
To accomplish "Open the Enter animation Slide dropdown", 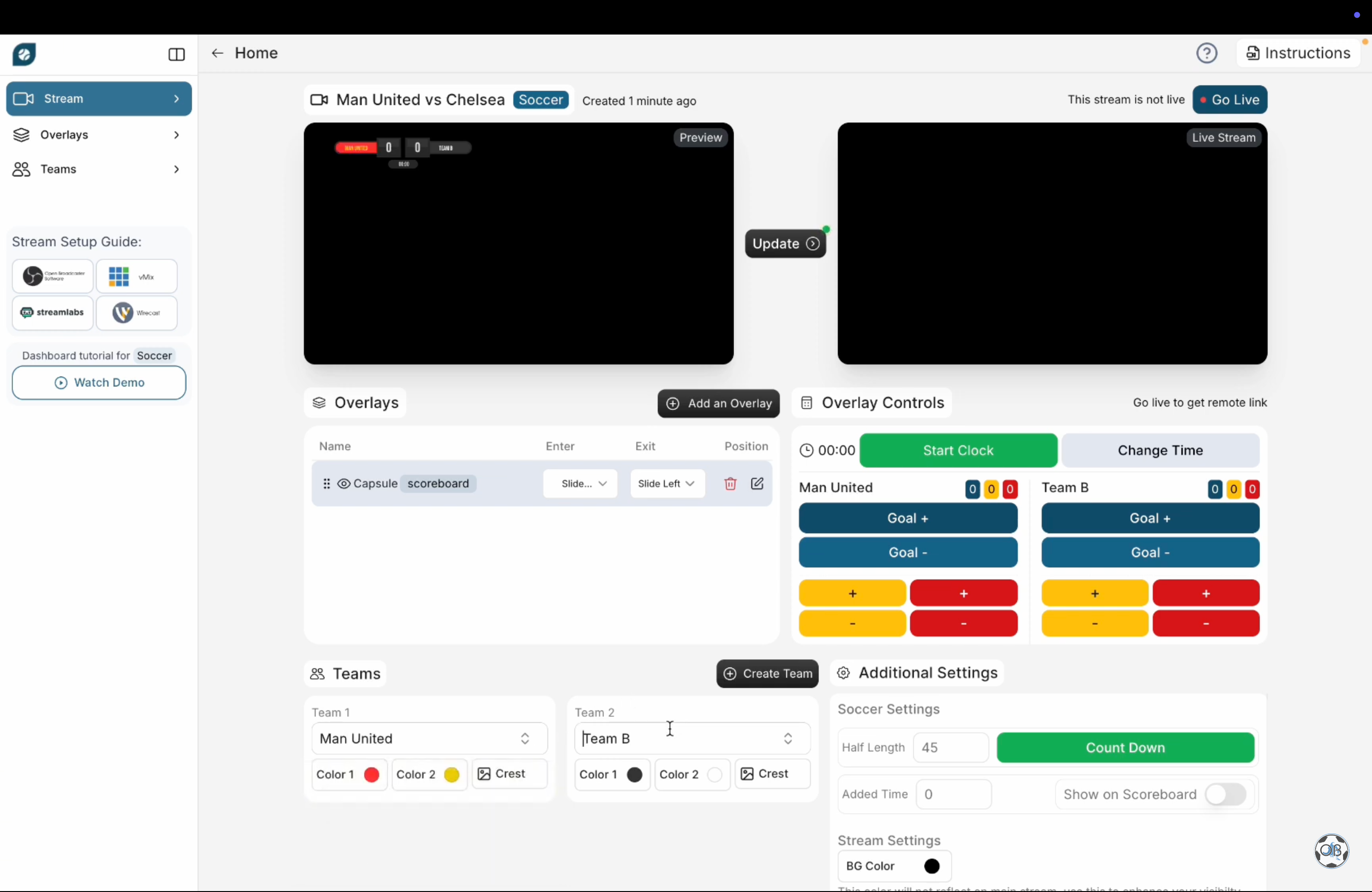I will [x=580, y=483].
